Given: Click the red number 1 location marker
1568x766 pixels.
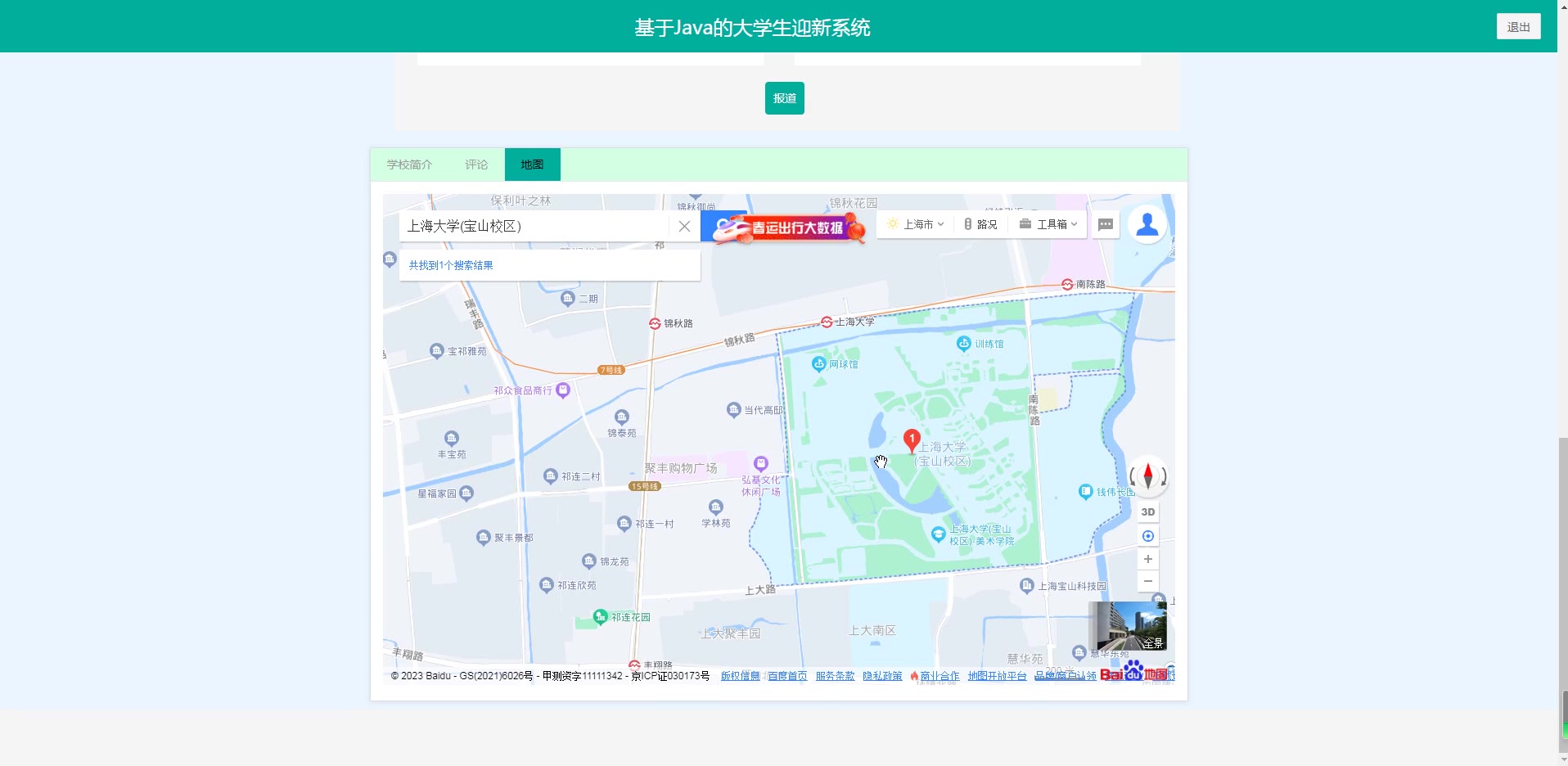Looking at the screenshot, I should [912, 440].
